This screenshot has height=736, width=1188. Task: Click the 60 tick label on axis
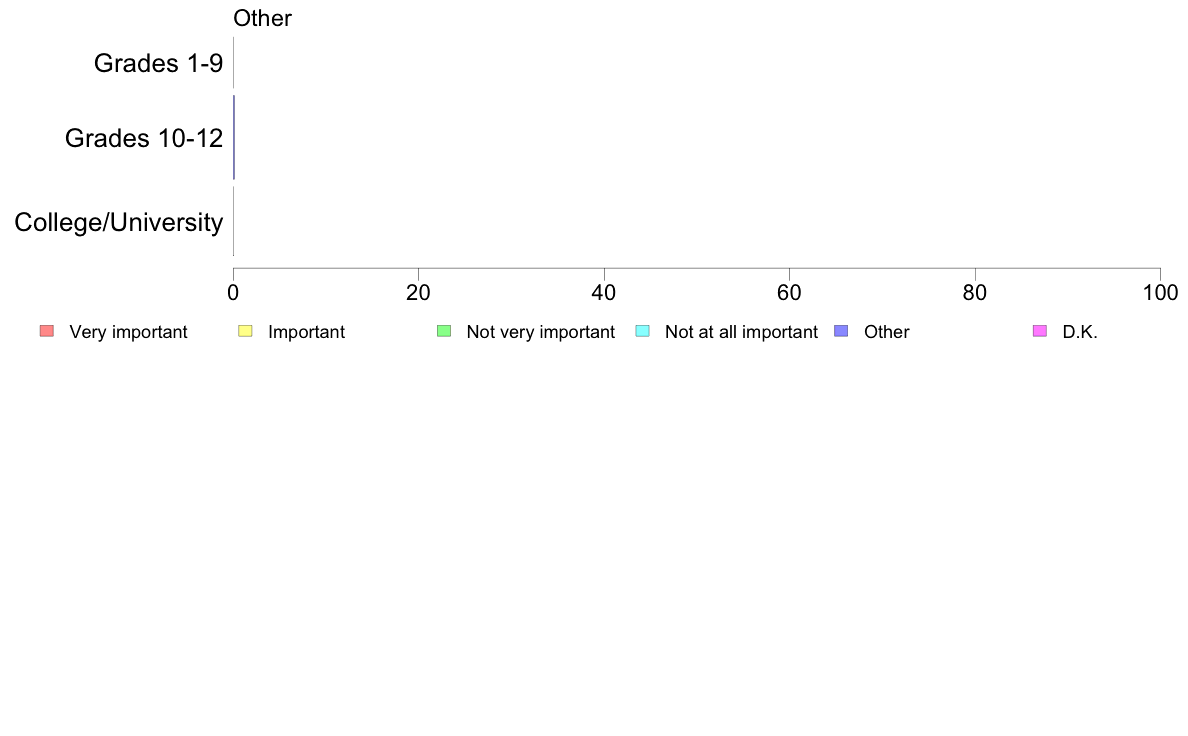coord(789,293)
